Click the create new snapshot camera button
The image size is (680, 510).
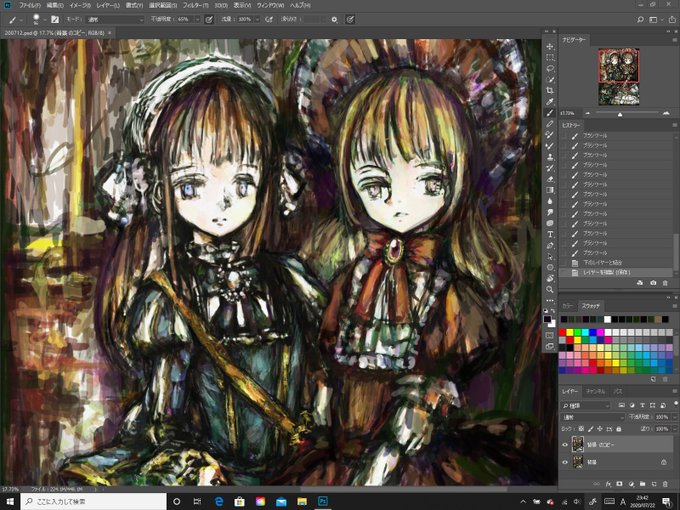pos(653,283)
